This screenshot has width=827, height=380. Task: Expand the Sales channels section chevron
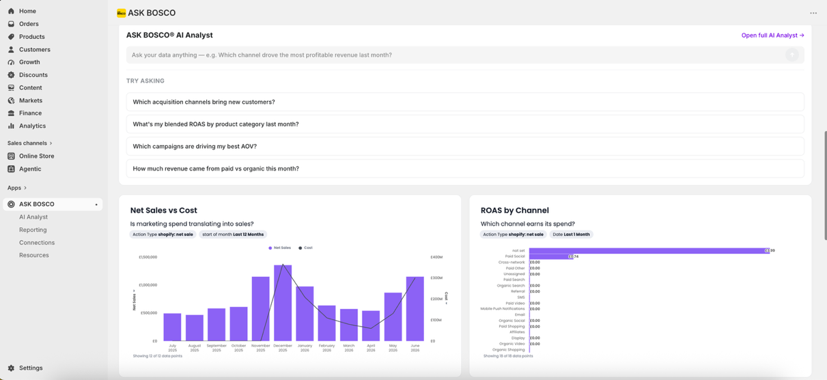[51, 143]
